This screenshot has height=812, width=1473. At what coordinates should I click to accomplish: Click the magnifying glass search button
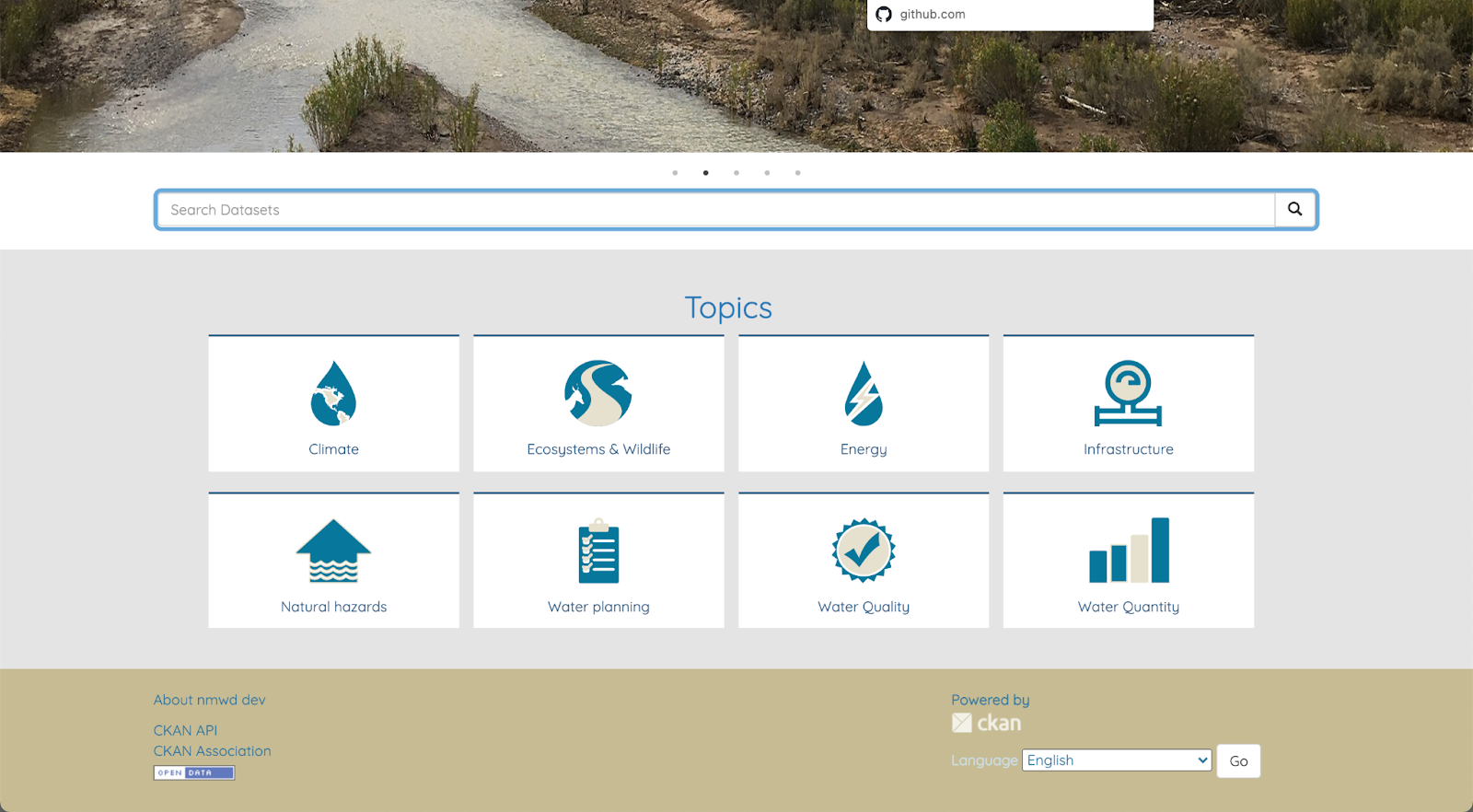(x=1295, y=209)
